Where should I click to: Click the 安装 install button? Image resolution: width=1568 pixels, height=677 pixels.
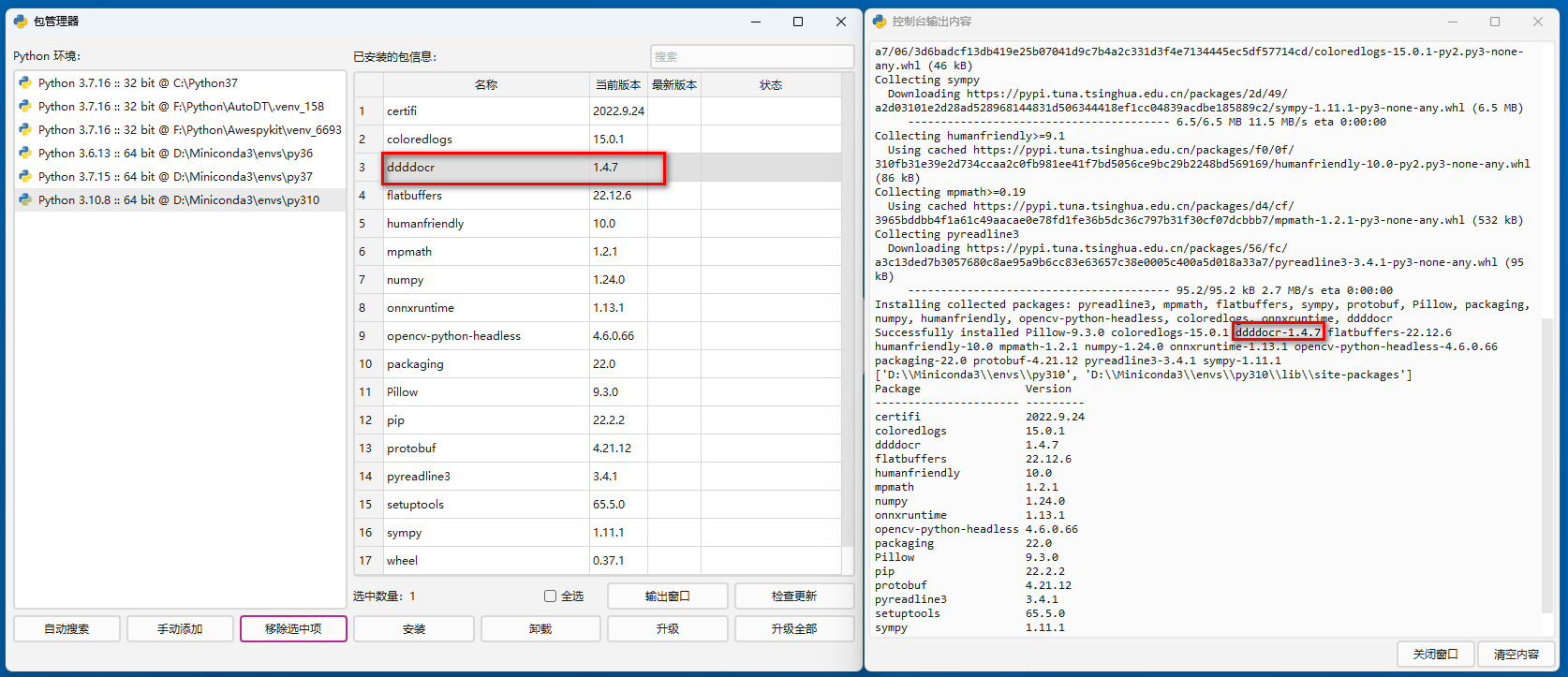tap(414, 628)
